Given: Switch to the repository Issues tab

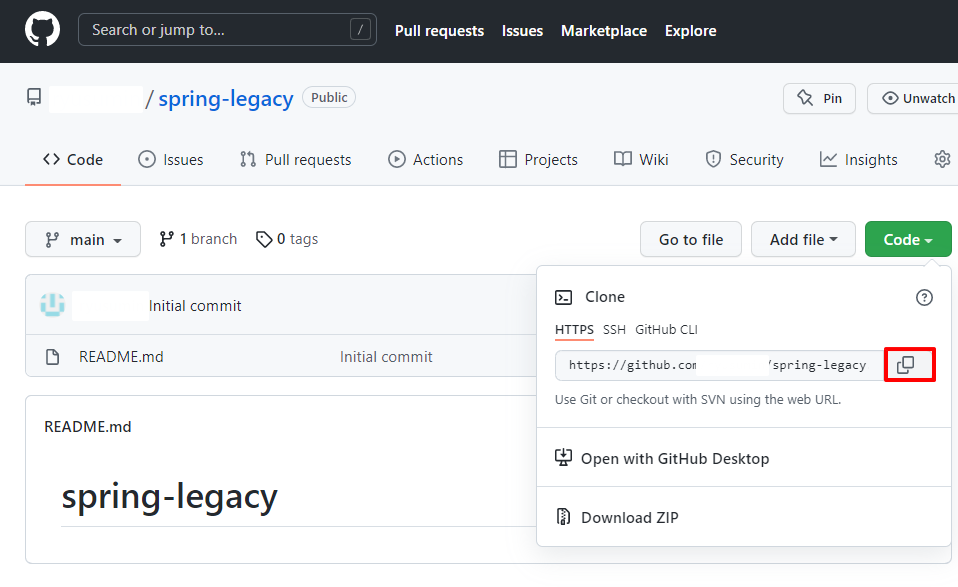Looking at the screenshot, I should 170,159.
